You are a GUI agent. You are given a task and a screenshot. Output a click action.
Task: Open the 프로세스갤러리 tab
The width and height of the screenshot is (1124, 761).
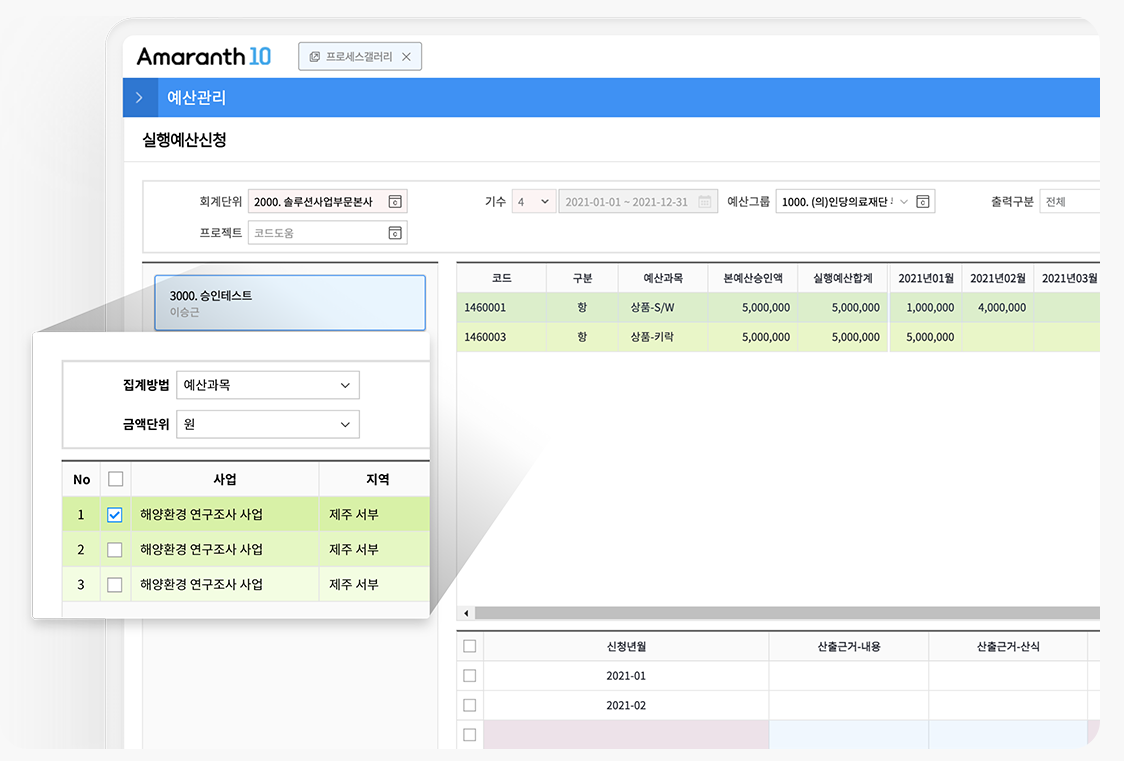(x=360, y=57)
